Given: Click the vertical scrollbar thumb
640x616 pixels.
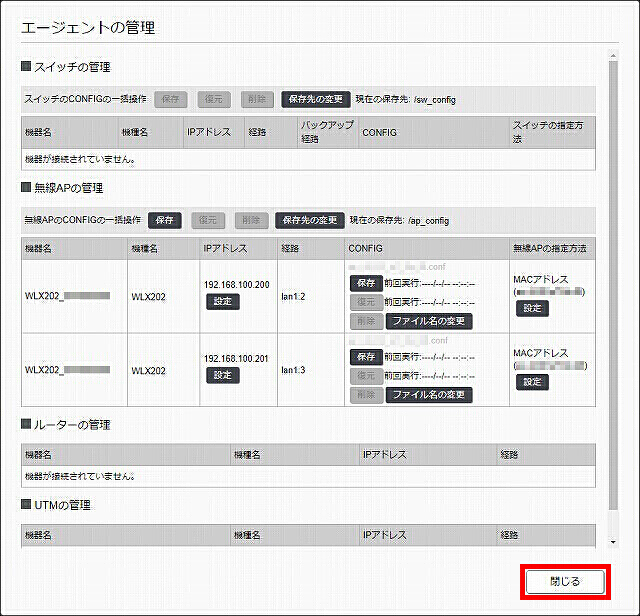Looking at the screenshot, I should coord(613,285).
